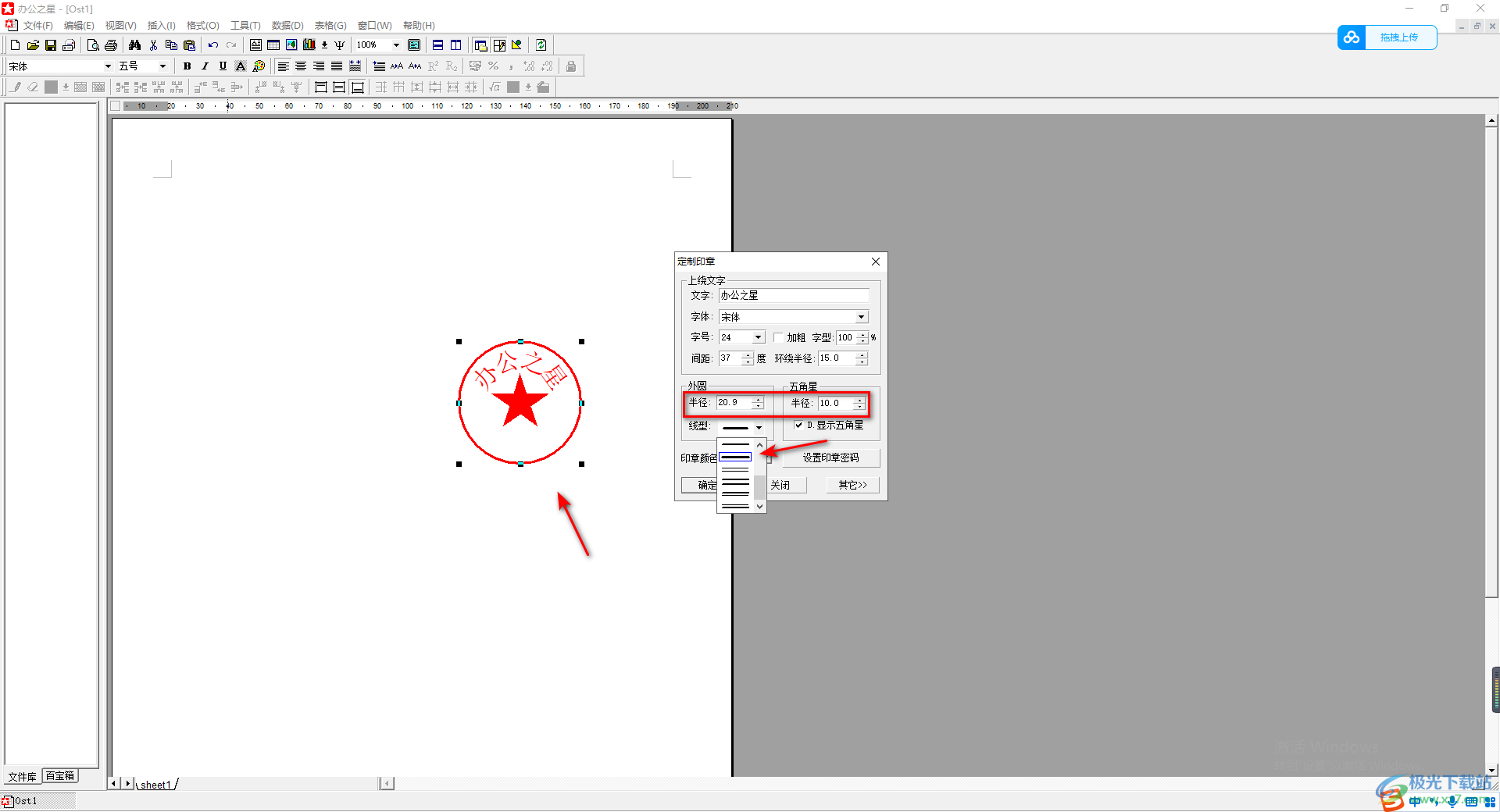Apply underline formatting
The image size is (1500, 812).
click(223, 66)
